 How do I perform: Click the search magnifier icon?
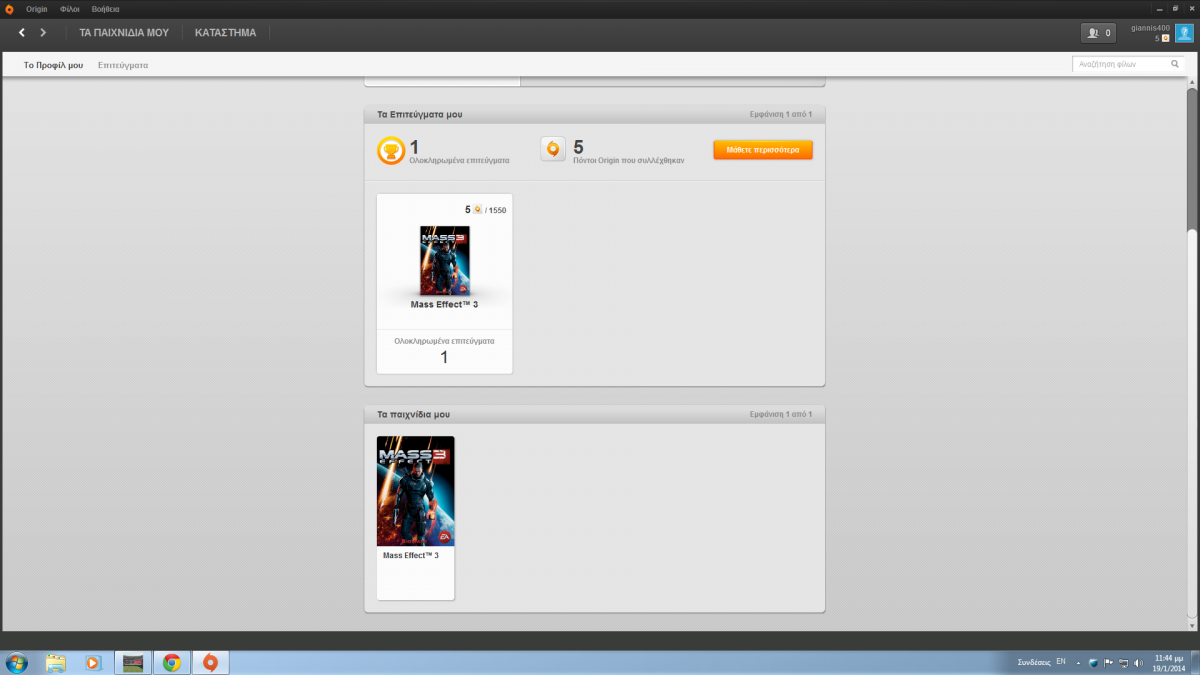coord(1175,64)
